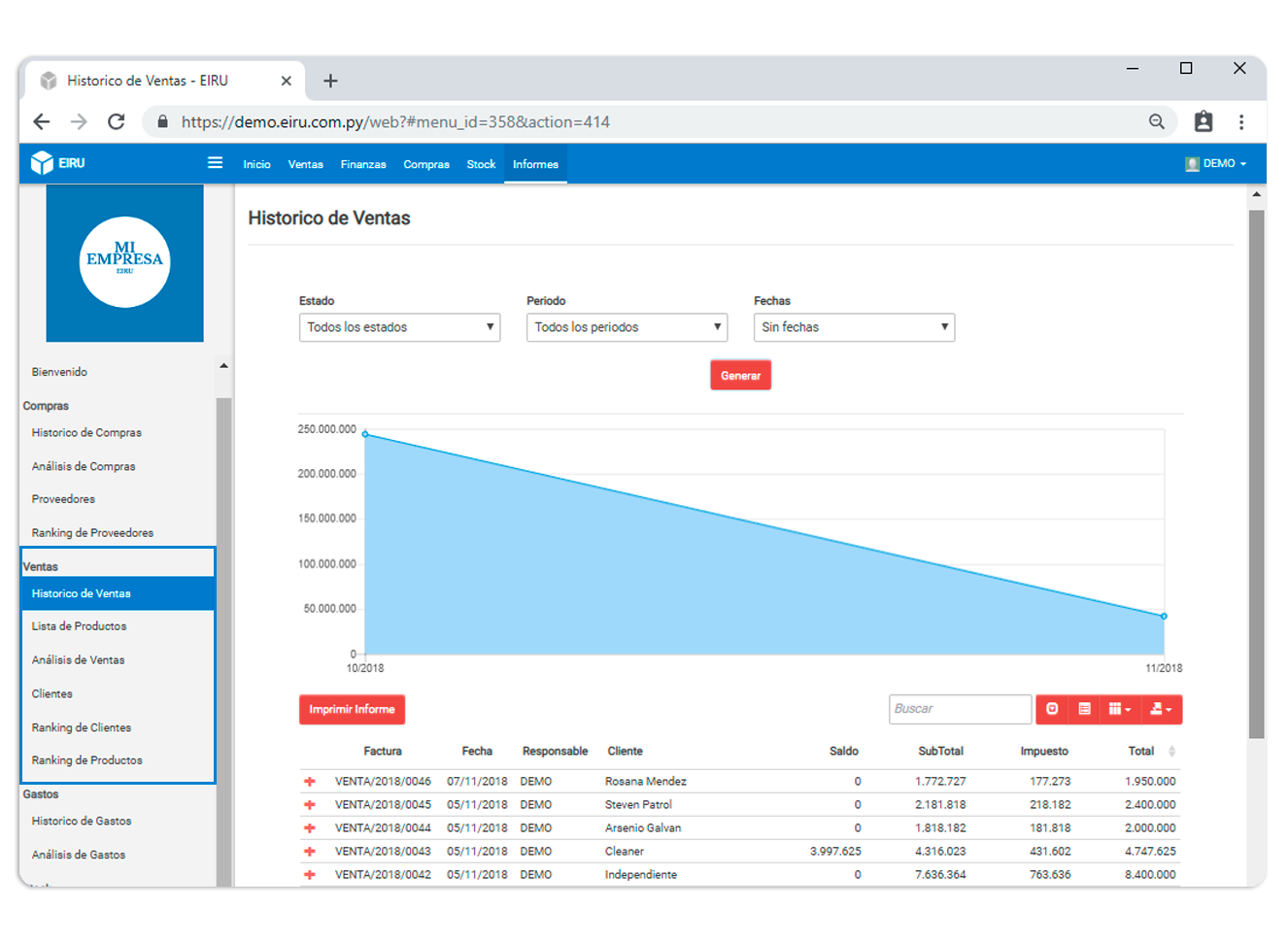This screenshot has height=942, width=1288.
Task: Open the hamburger menu next to EIRU logo
Action: coord(215,163)
